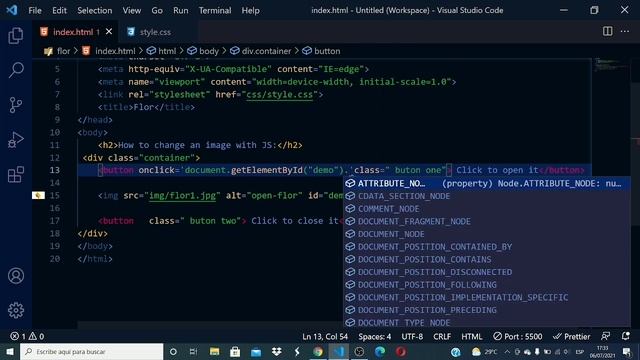
Task: Click the Prettier status bar item
Action: coord(571,336)
